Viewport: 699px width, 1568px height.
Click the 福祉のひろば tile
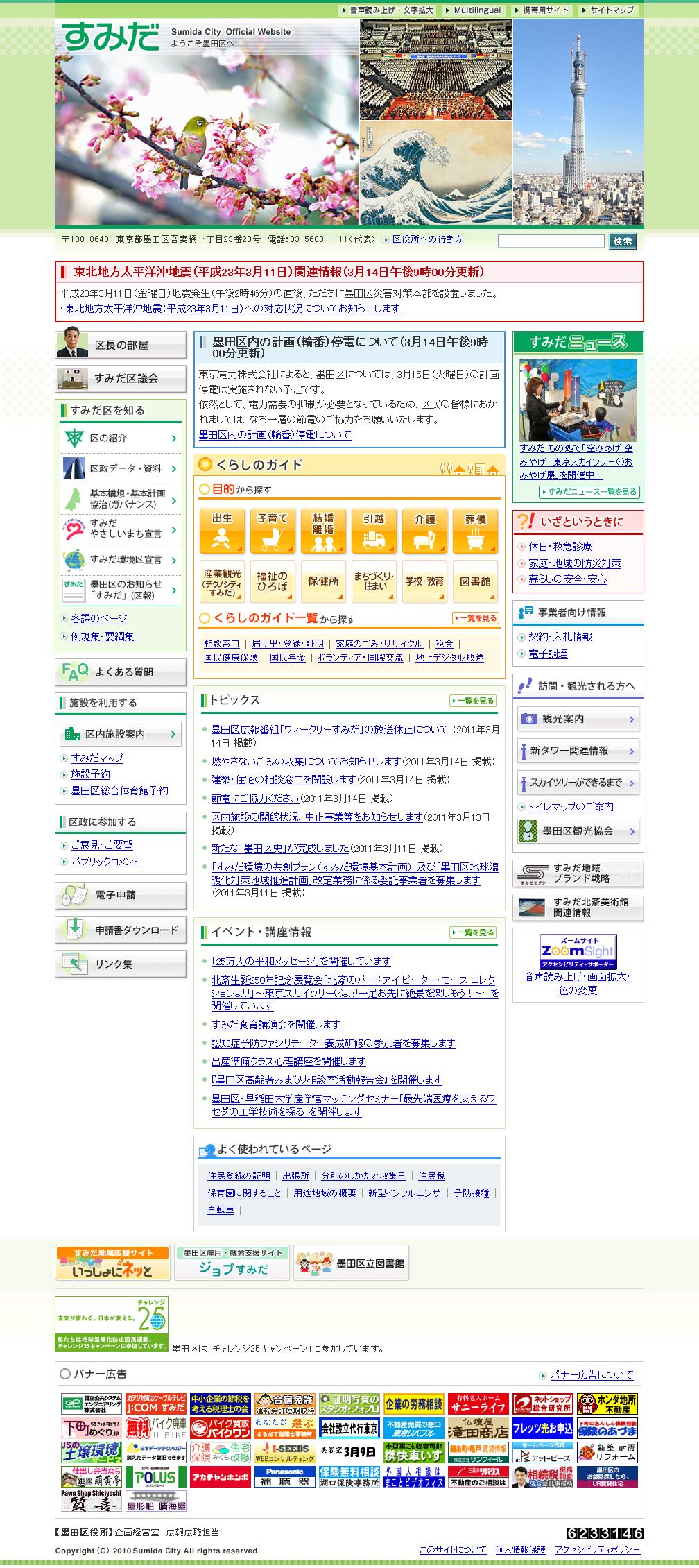[273, 581]
